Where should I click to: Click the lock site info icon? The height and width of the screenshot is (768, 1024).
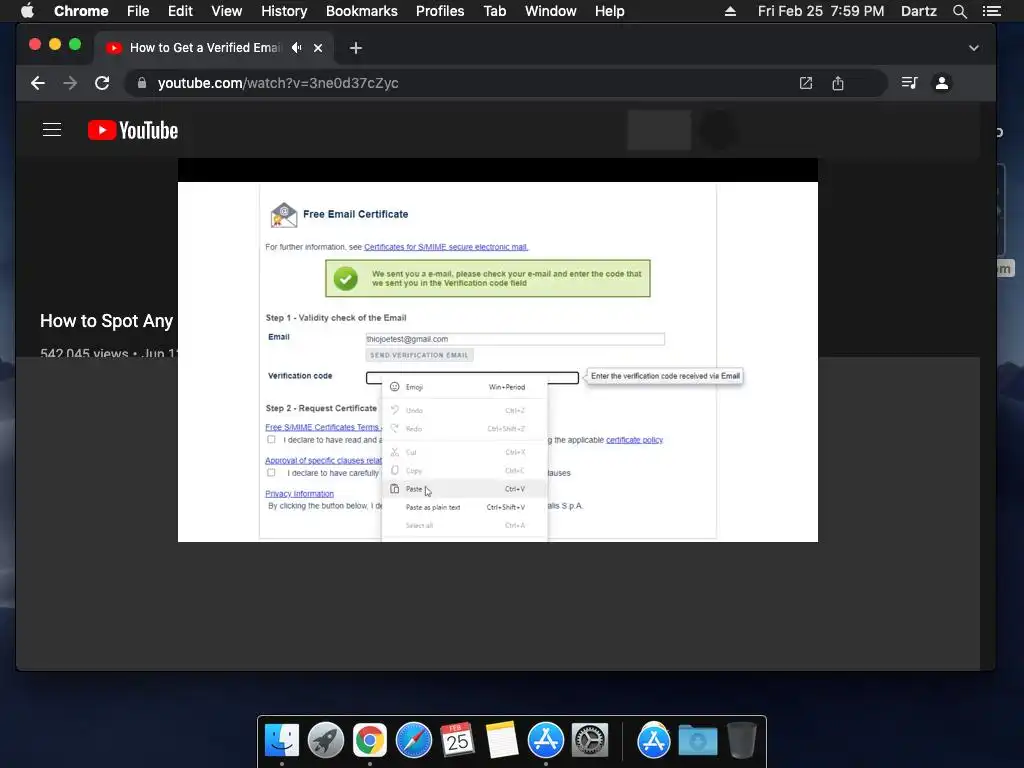(x=142, y=83)
